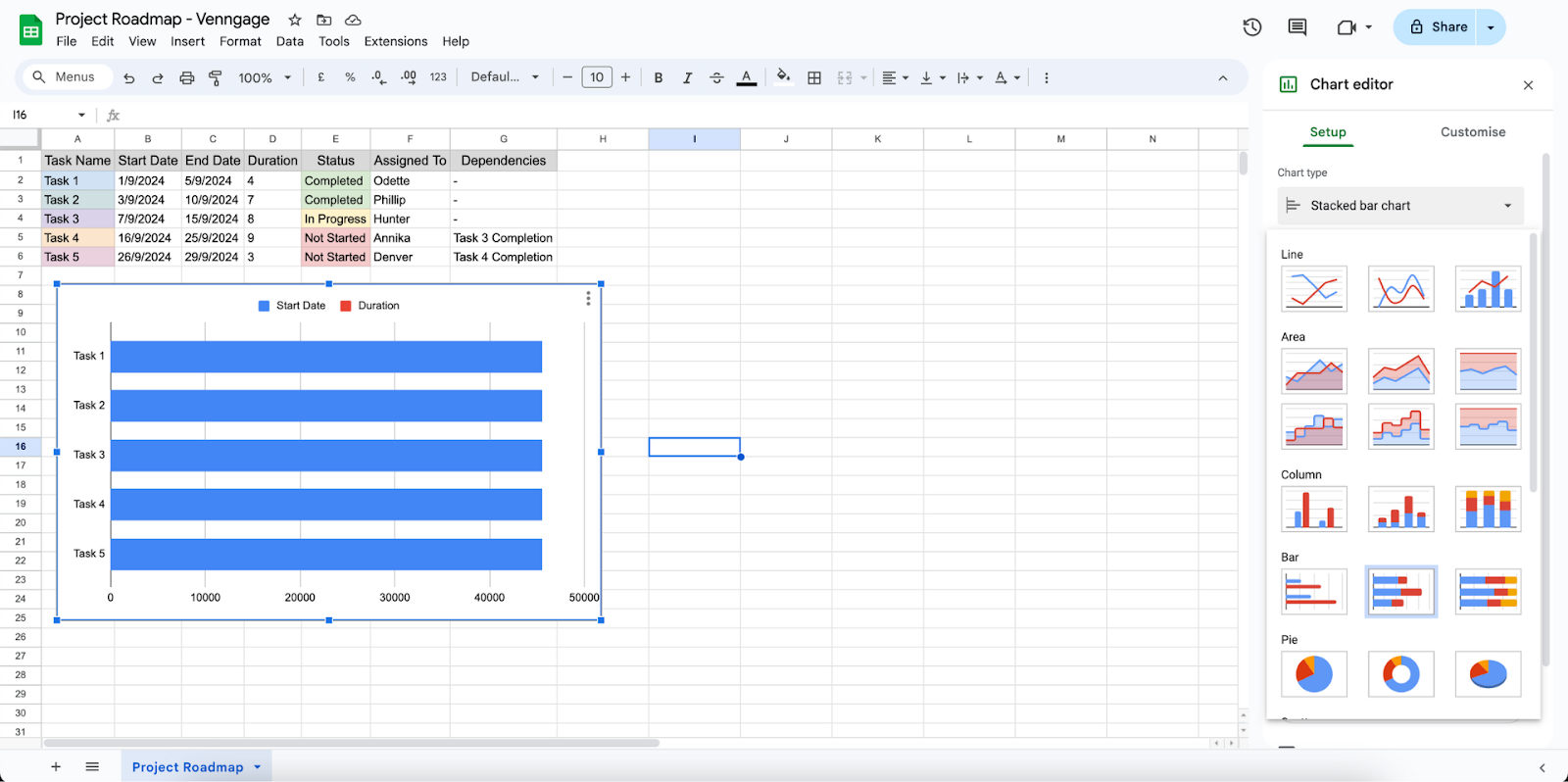Click the font size field
This screenshot has height=782, width=1568.
click(x=597, y=77)
